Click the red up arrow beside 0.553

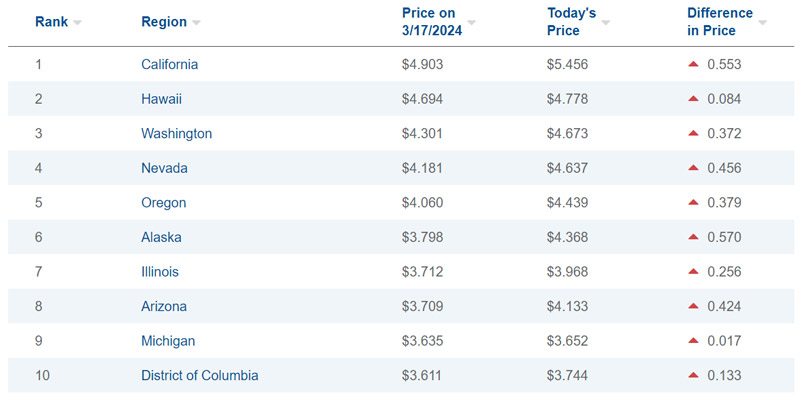(693, 64)
